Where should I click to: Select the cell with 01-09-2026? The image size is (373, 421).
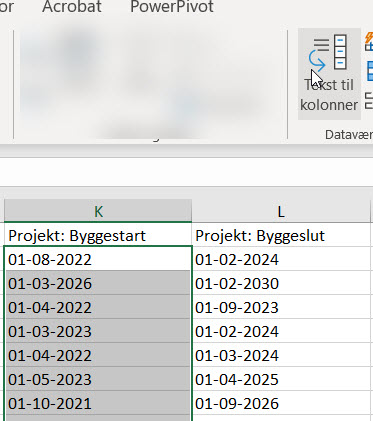coord(281,403)
